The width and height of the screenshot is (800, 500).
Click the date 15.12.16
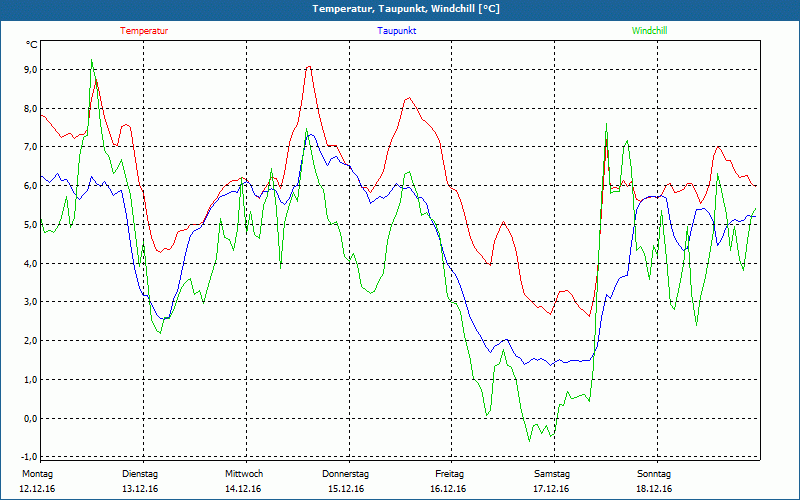pyautogui.click(x=346, y=489)
